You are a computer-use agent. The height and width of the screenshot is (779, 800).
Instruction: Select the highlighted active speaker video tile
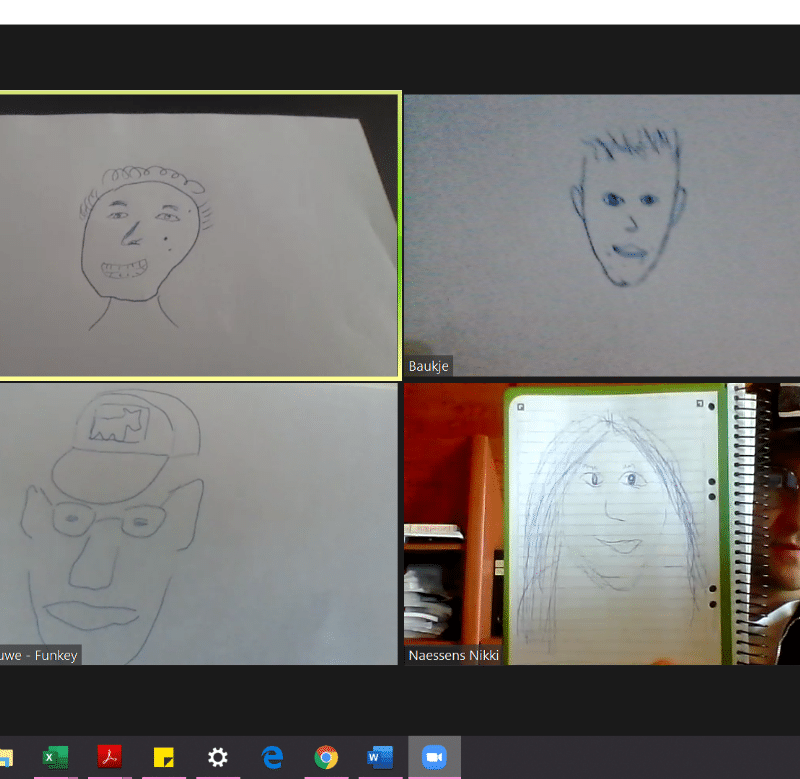tap(199, 235)
